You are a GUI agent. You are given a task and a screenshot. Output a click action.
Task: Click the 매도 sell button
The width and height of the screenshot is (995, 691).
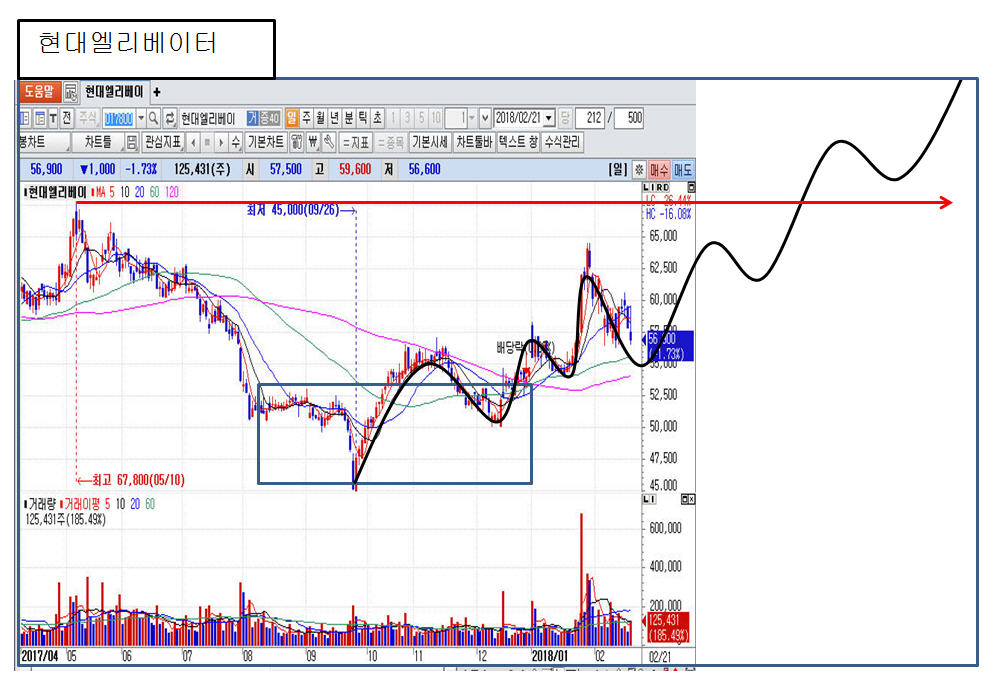(x=683, y=170)
